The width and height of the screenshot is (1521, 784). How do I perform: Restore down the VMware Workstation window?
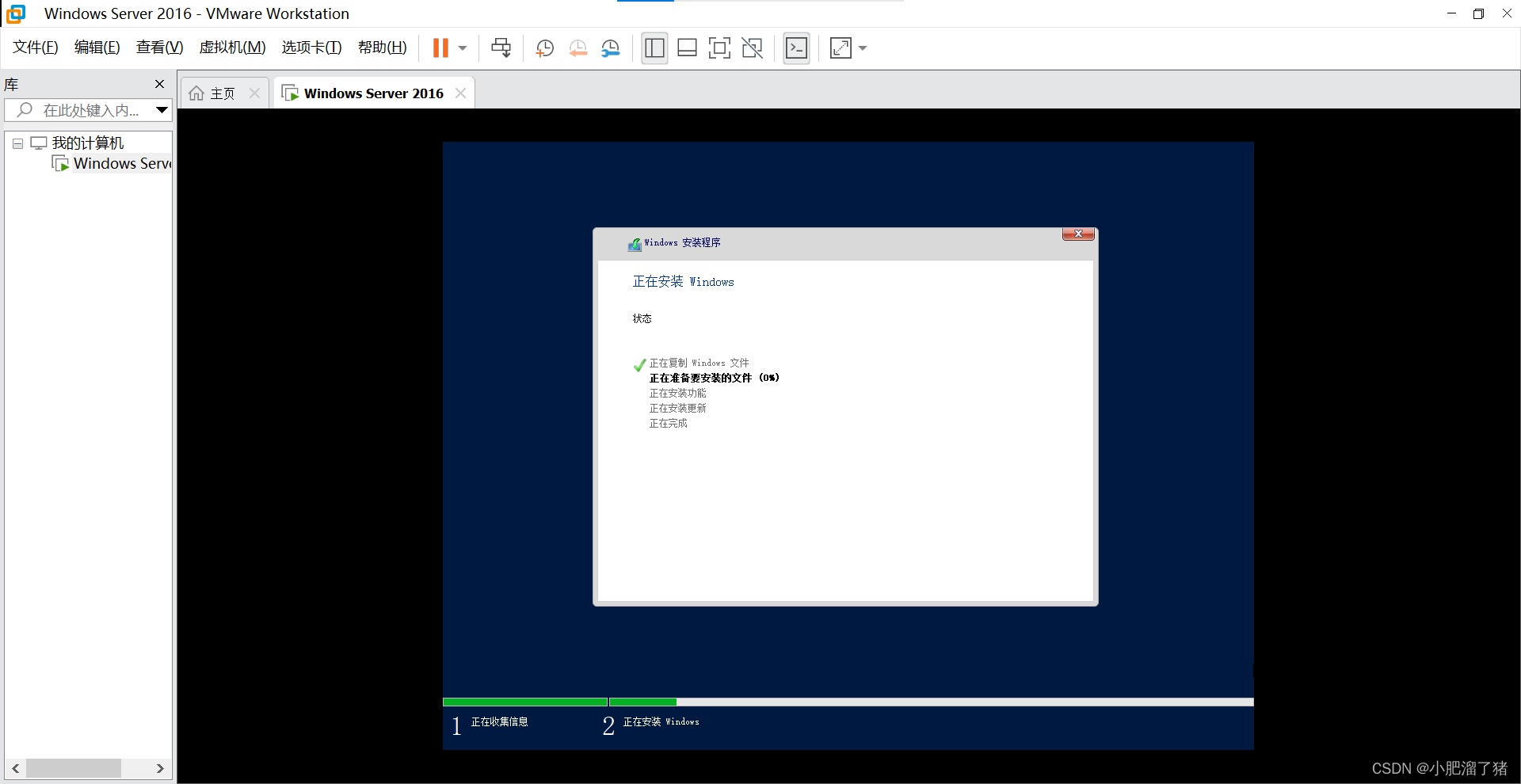1478,13
